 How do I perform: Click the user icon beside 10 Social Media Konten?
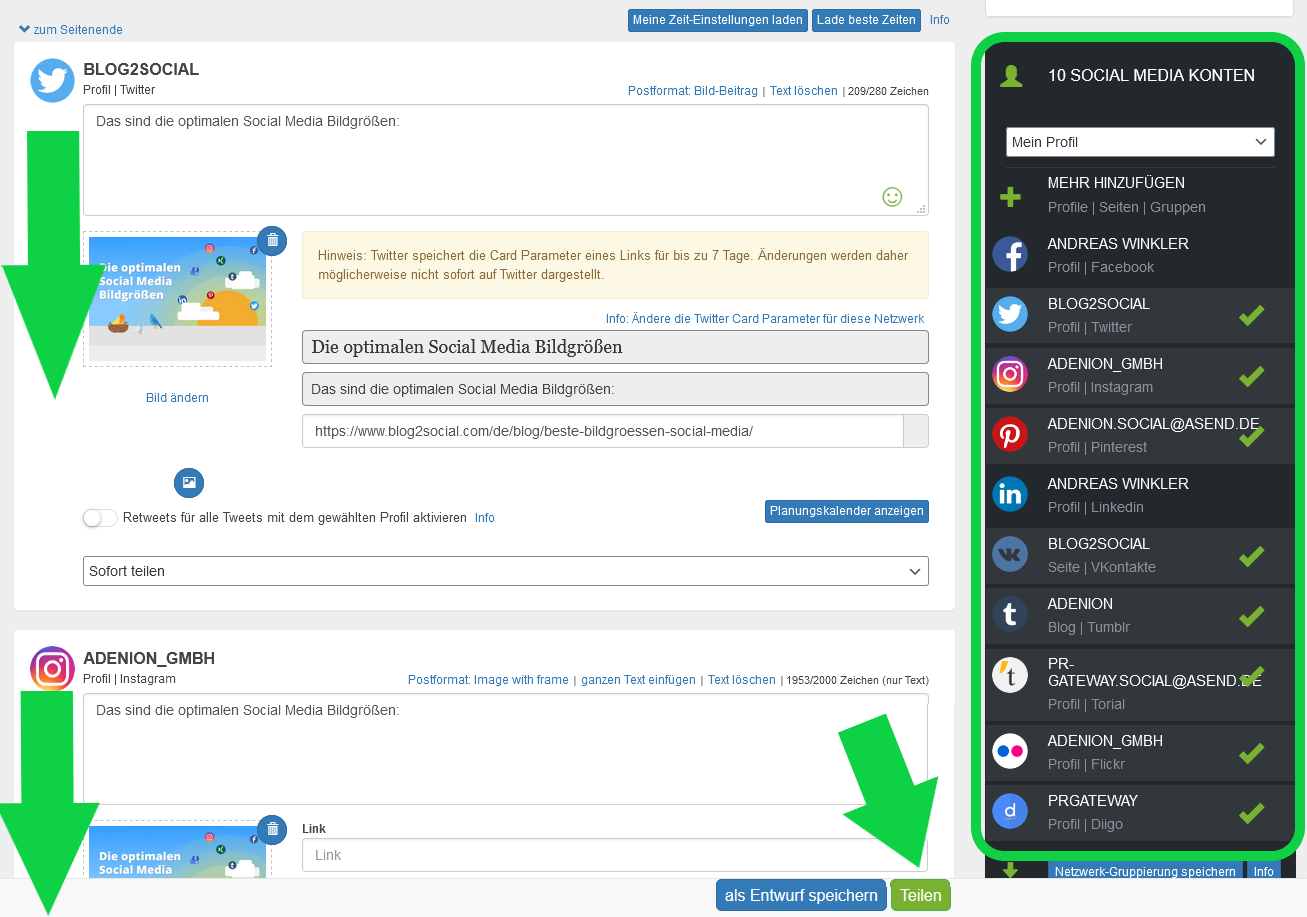pos(1011,76)
